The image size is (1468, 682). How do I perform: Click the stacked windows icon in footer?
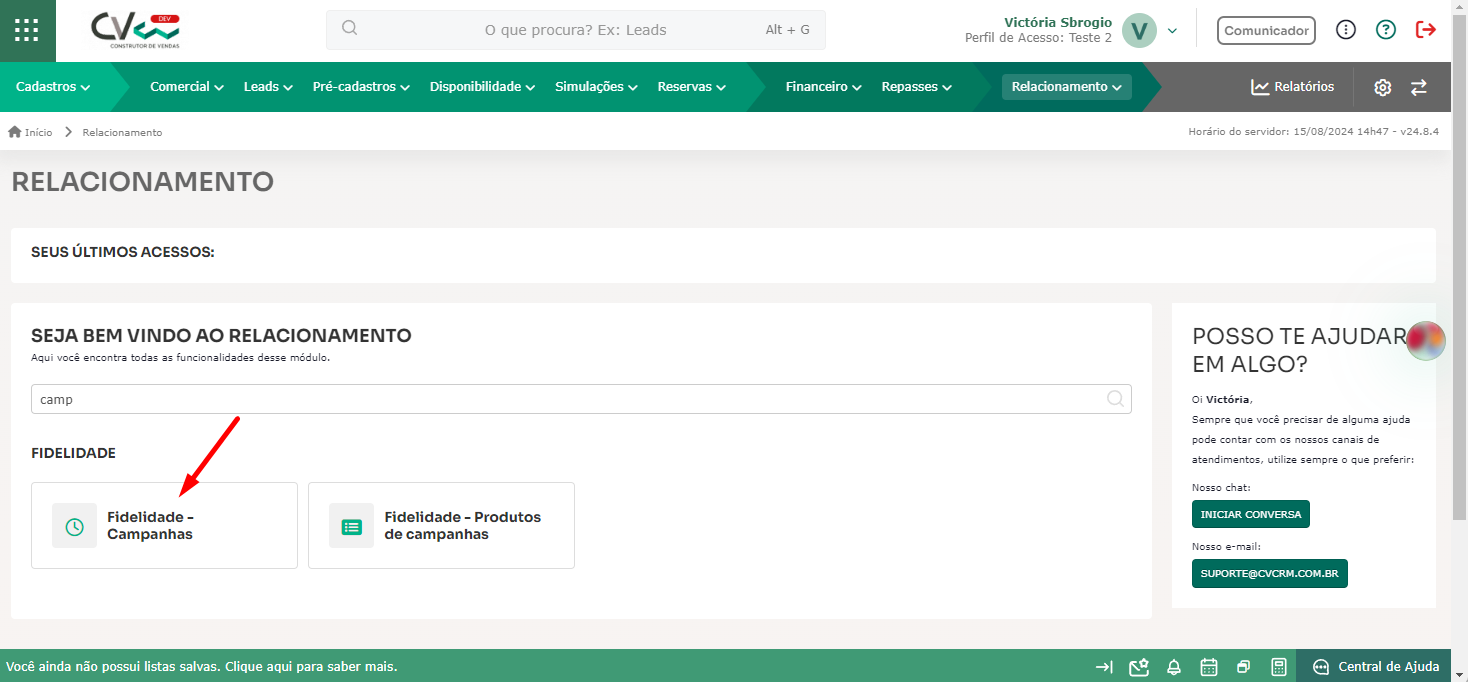(x=1243, y=667)
